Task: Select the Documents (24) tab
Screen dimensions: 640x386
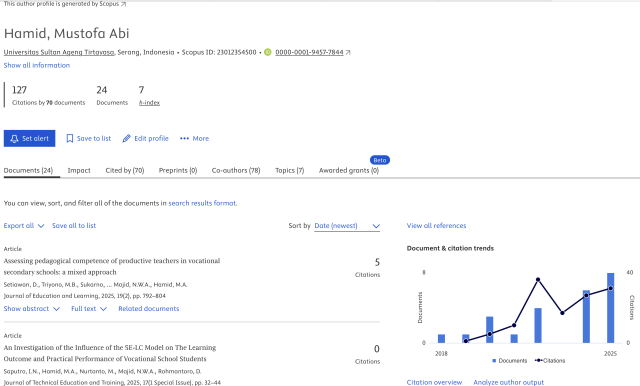Action: pos(28,171)
